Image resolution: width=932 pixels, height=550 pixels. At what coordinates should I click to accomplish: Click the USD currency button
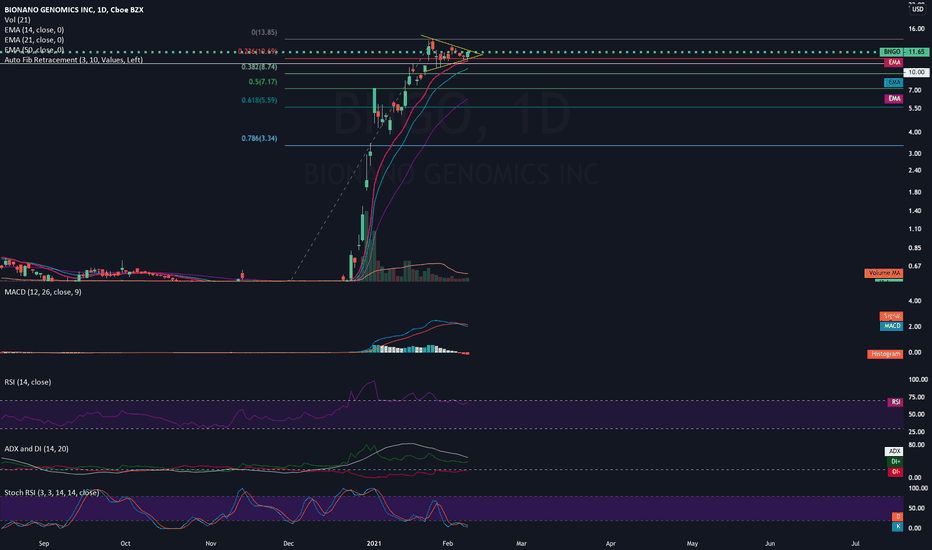[x=918, y=10]
